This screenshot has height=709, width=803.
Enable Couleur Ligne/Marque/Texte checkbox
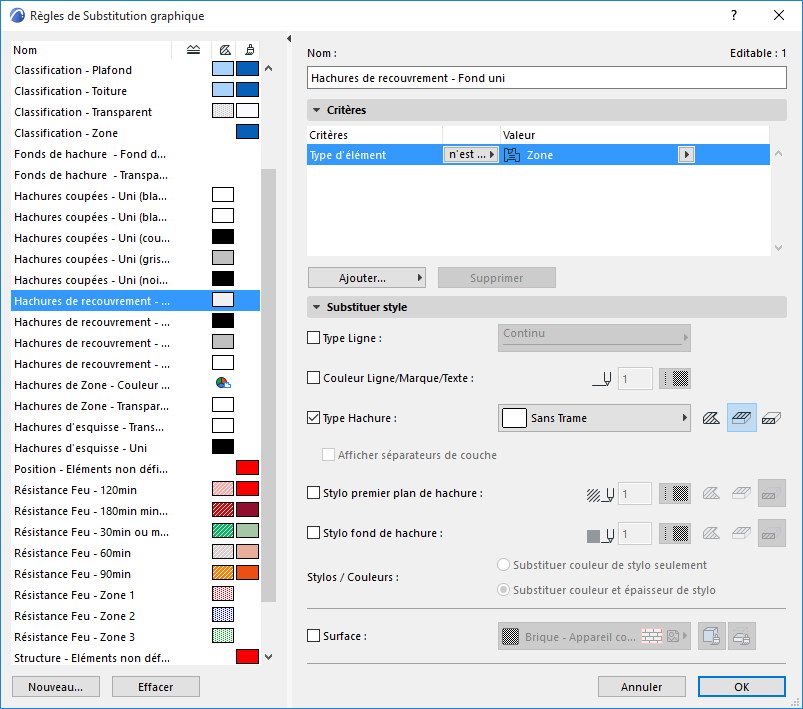(313, 378)
